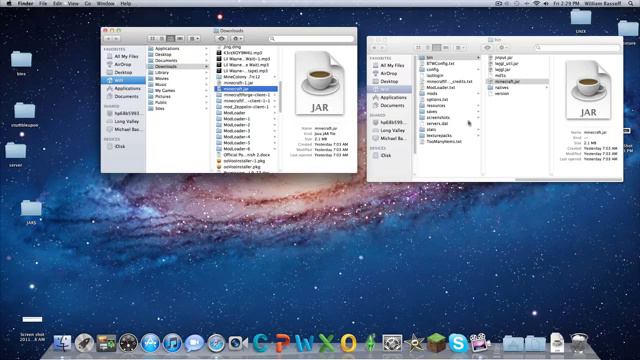This screenshot has width=640, height=360.
Task: Click search field in Downloads window
Action: 311,38
